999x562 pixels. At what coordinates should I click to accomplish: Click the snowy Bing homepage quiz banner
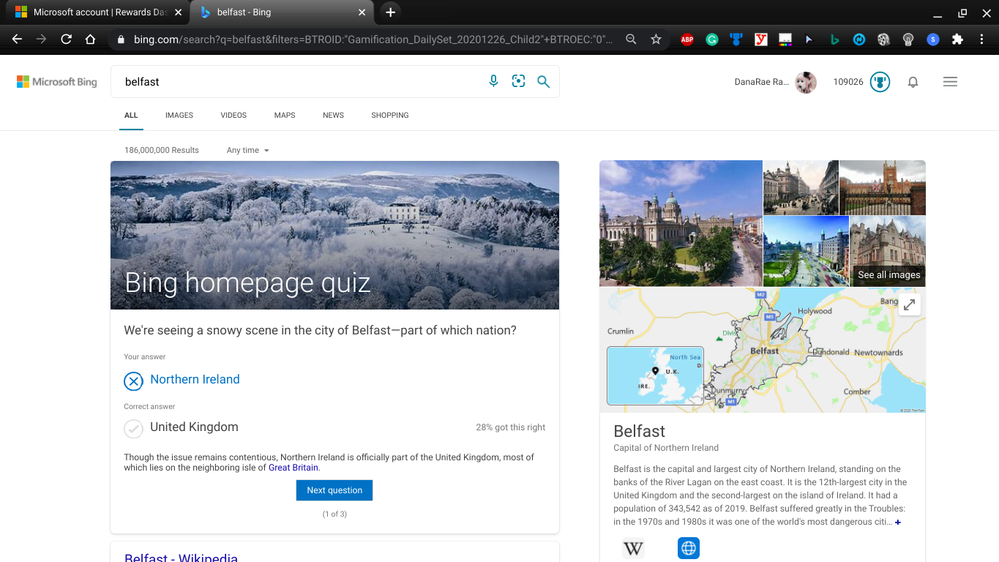click(x=334, y=235)
